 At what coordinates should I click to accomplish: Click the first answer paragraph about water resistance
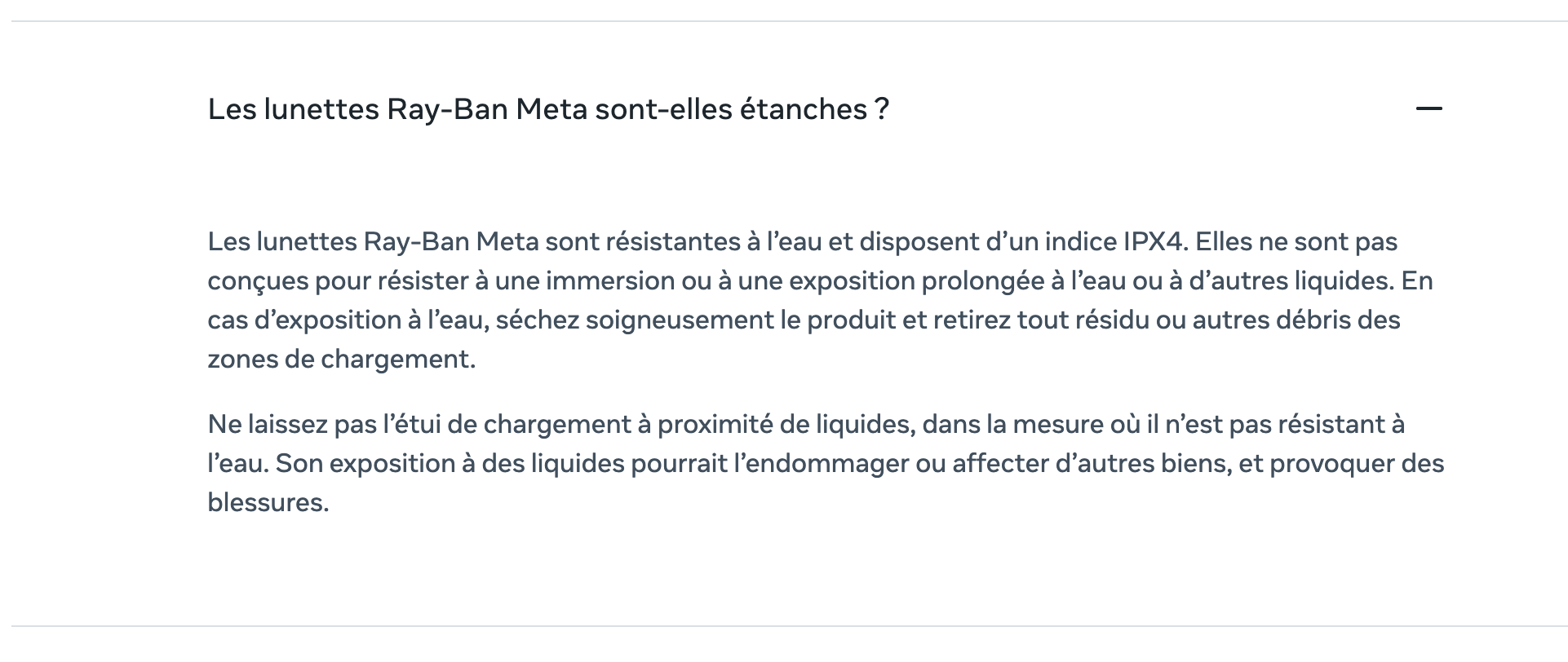pos(820,300)
